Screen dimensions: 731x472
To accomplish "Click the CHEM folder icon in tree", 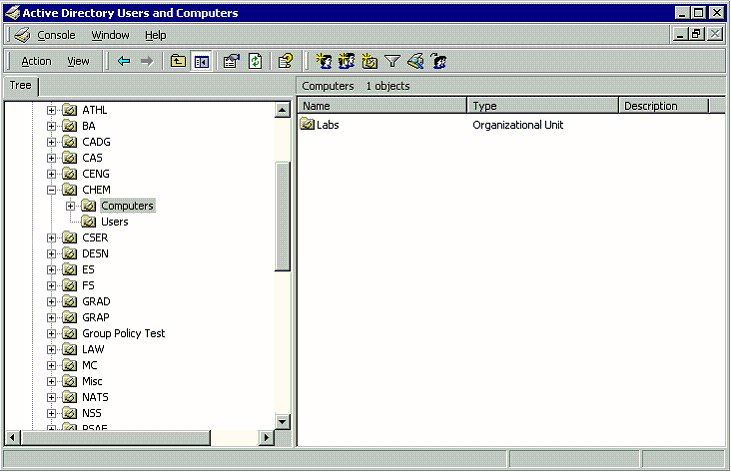I will [x=69, y=190].
